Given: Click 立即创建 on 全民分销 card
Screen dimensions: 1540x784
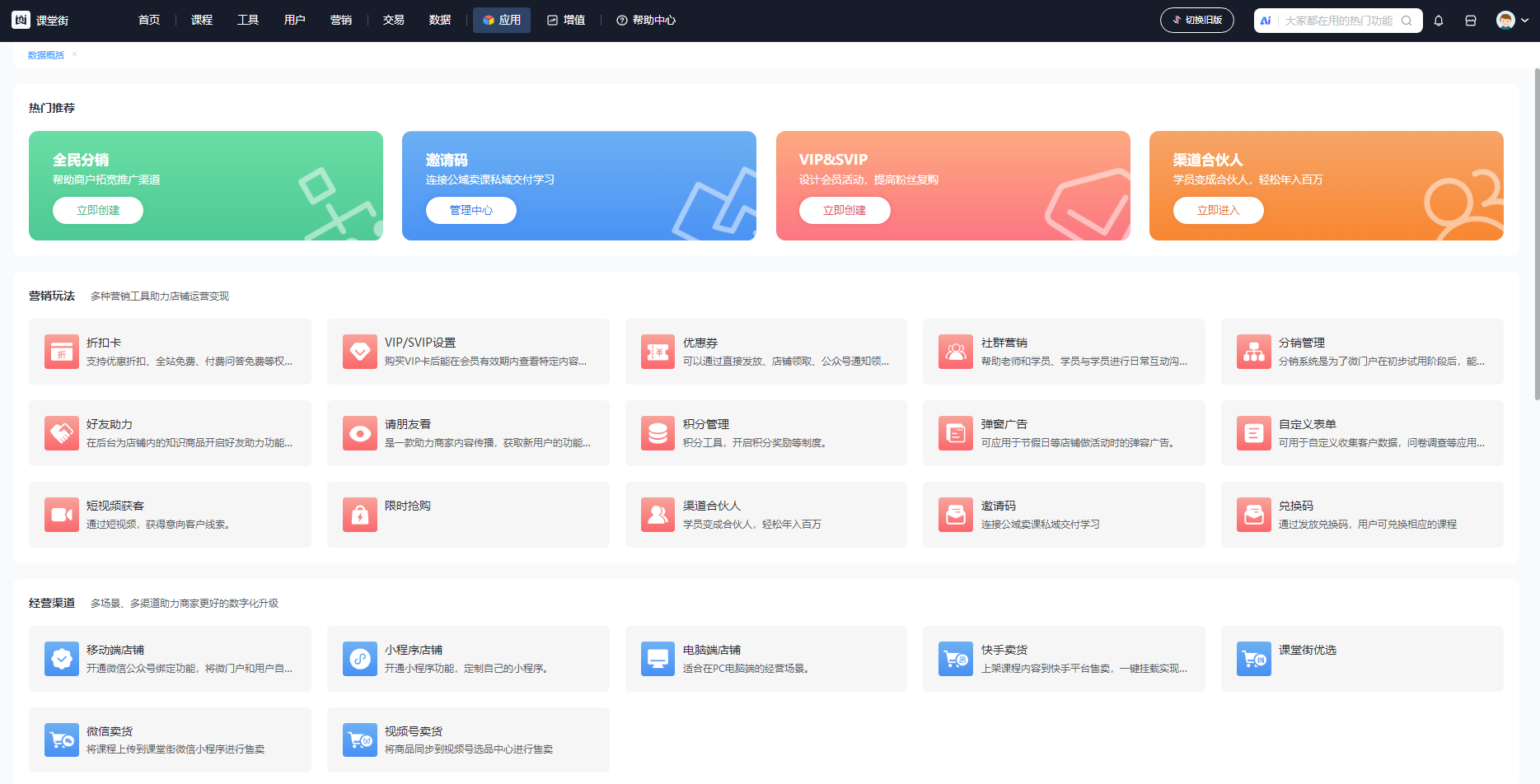Looking at the screenshot, I should [x=98, y=211].
